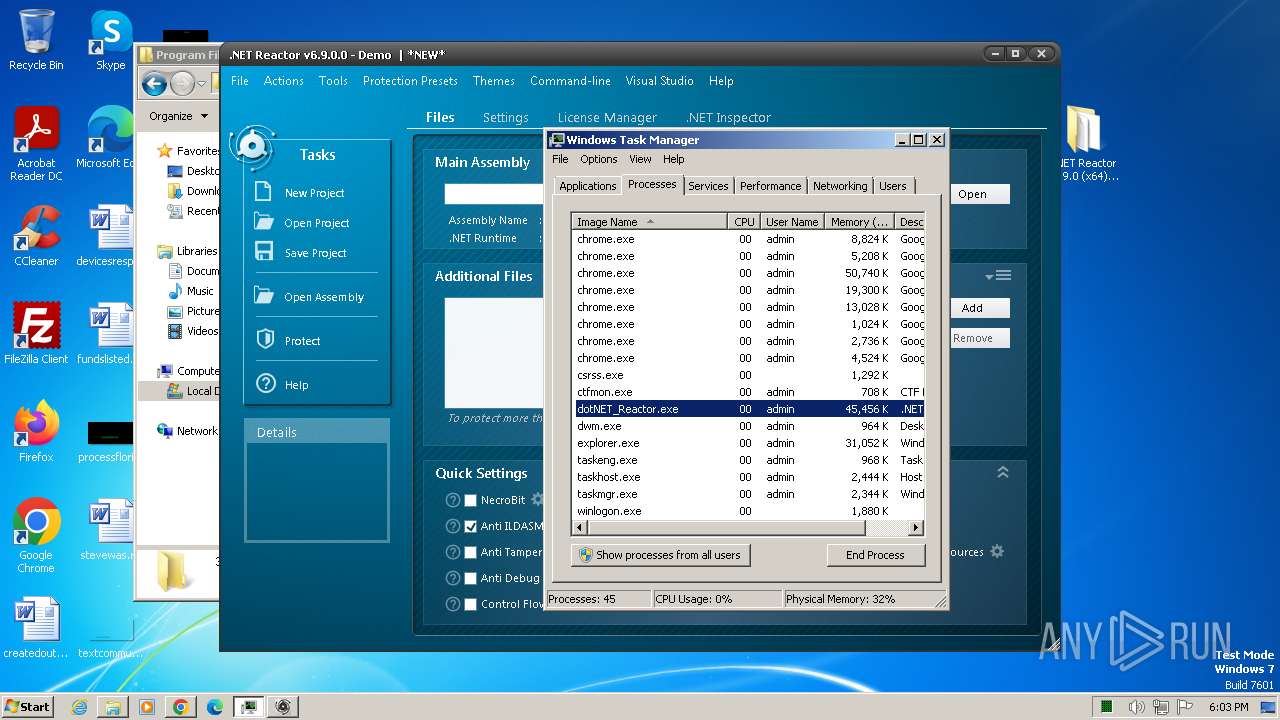The height and width of the screenshot is (720, 1280).
Task: Switch to Task Manager Performance tab
Action: [770, 186]
